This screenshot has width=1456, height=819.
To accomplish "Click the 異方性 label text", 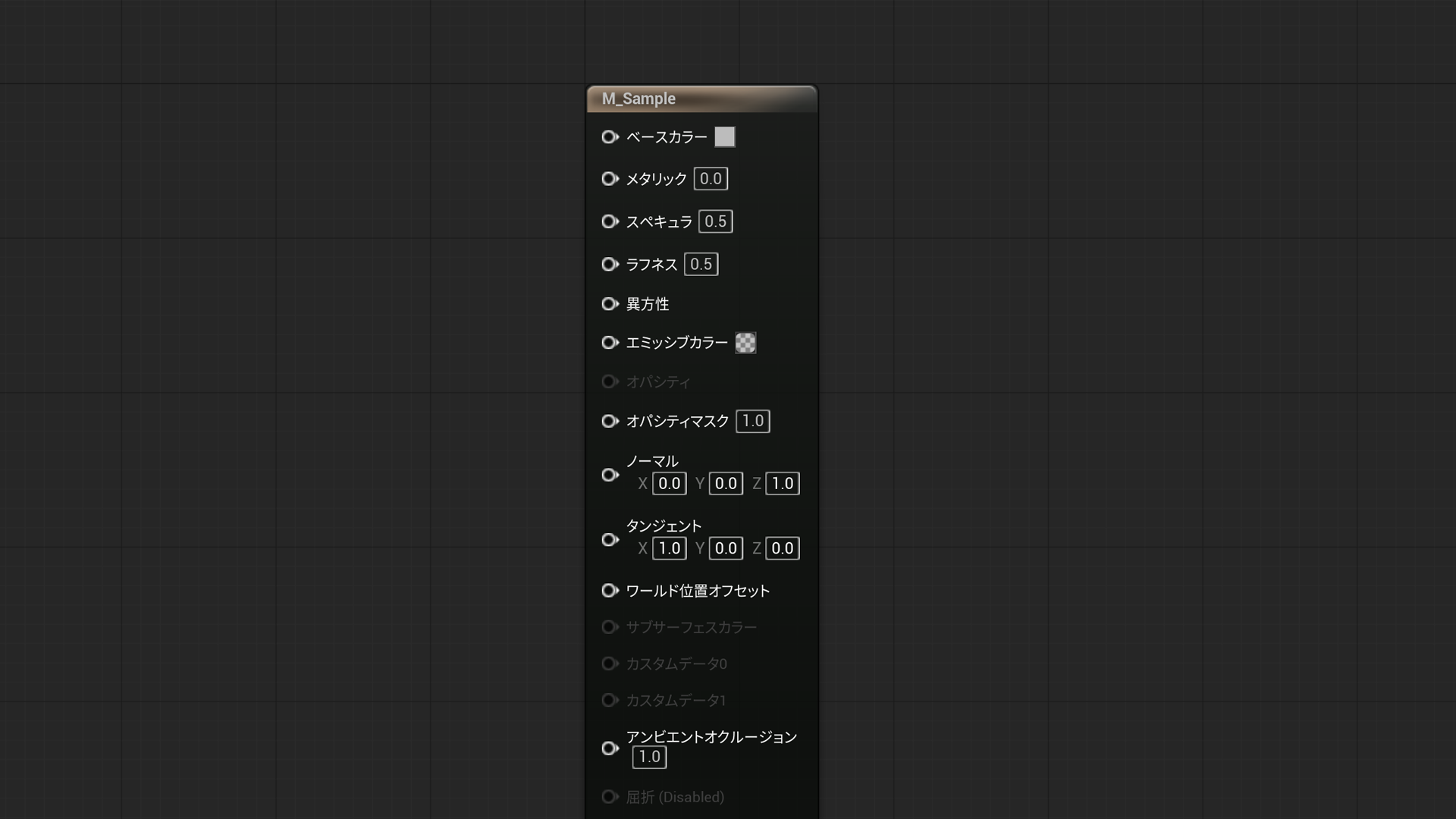I will (648, 304).
